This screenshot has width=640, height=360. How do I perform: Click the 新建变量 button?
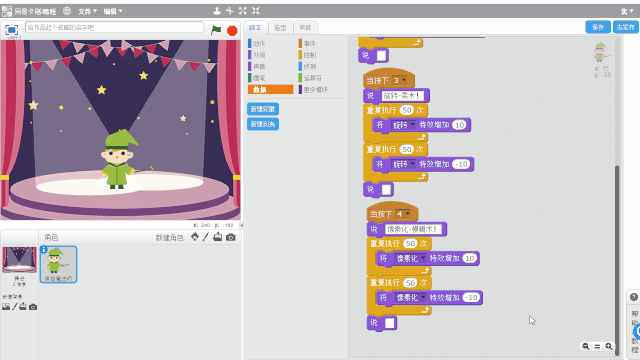263,109
